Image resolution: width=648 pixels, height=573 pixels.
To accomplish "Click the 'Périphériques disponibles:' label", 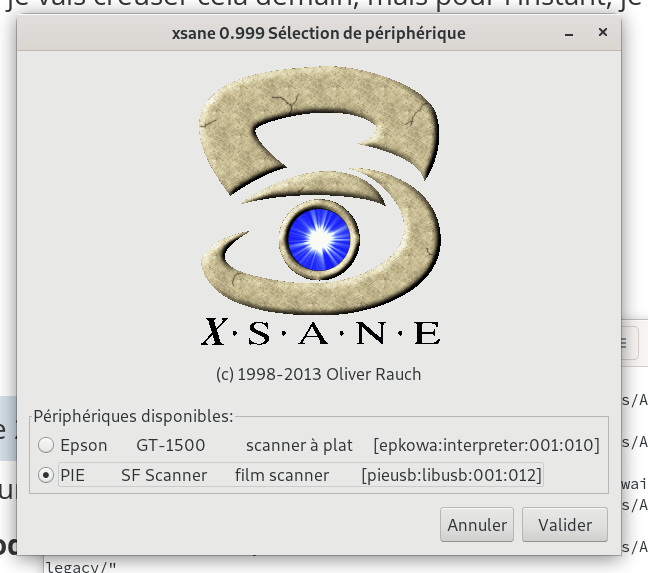I will 133,416.
